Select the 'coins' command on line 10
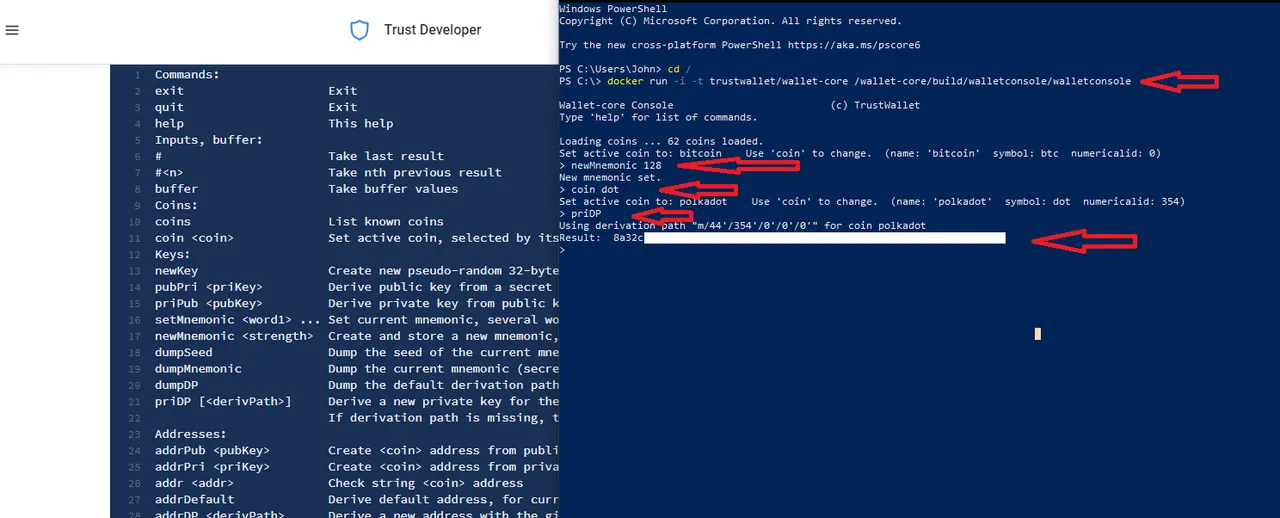Screen dimensions: 1280x518 coord(172,221)
